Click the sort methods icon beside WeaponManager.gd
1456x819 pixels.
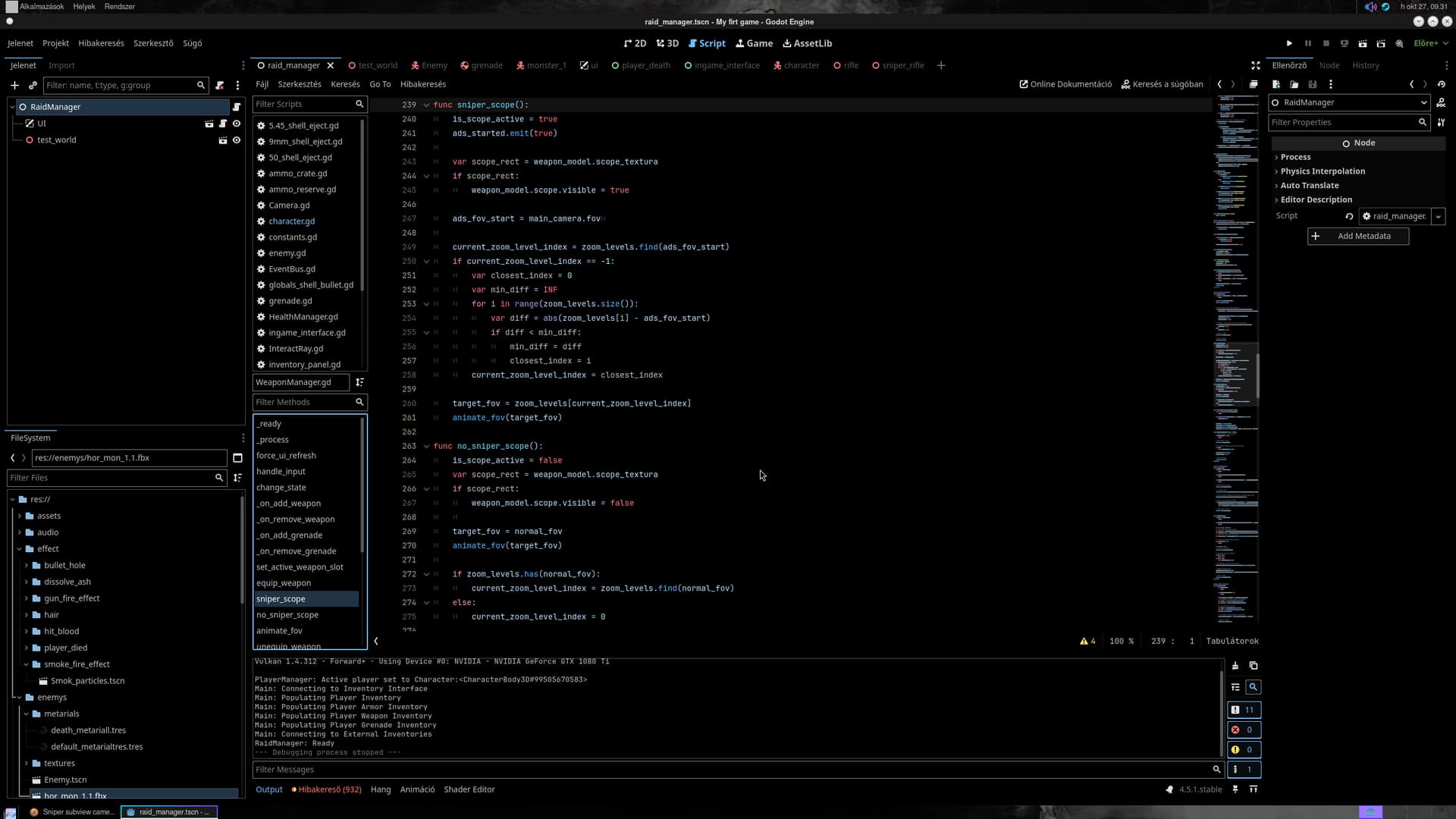(360, 382)
